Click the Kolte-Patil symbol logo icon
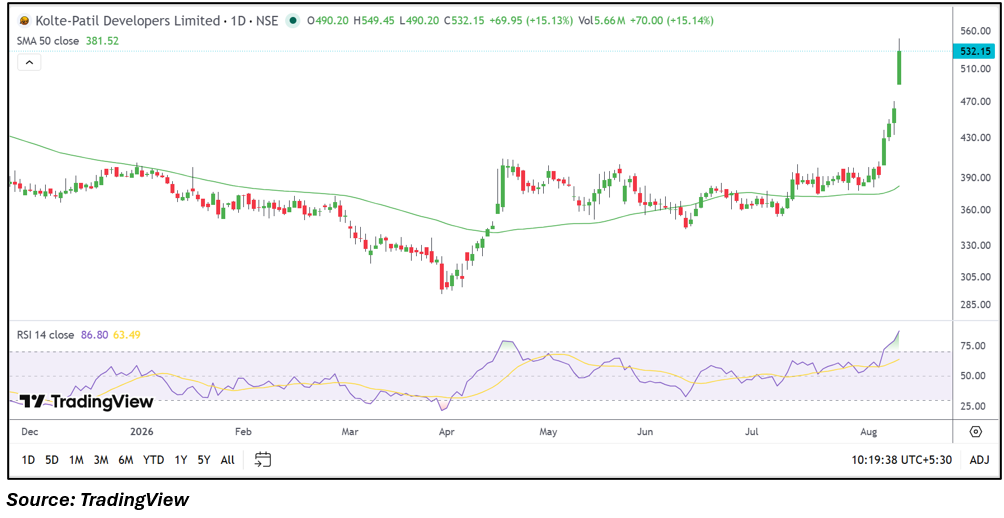This screenshot has width=1004, height=518. pos(25,20)
